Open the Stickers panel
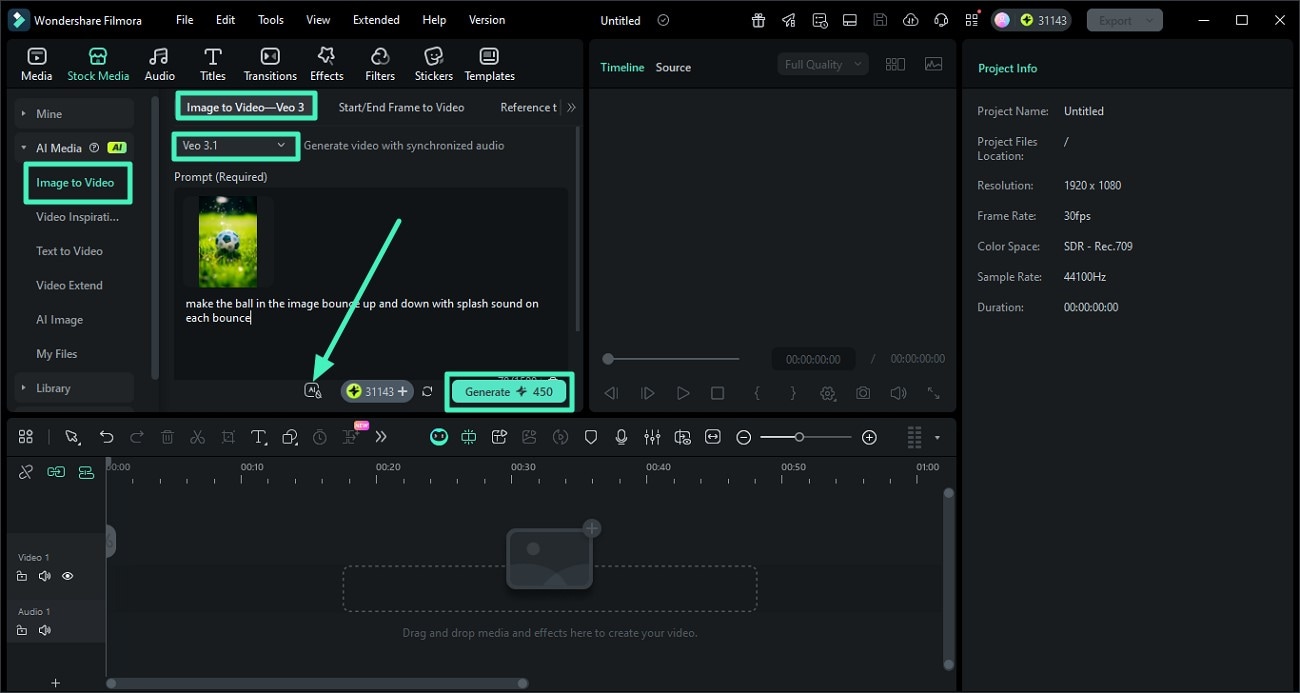Image resolution: width=1300 pixels, height=693 pixels. [x=433, y=63]
